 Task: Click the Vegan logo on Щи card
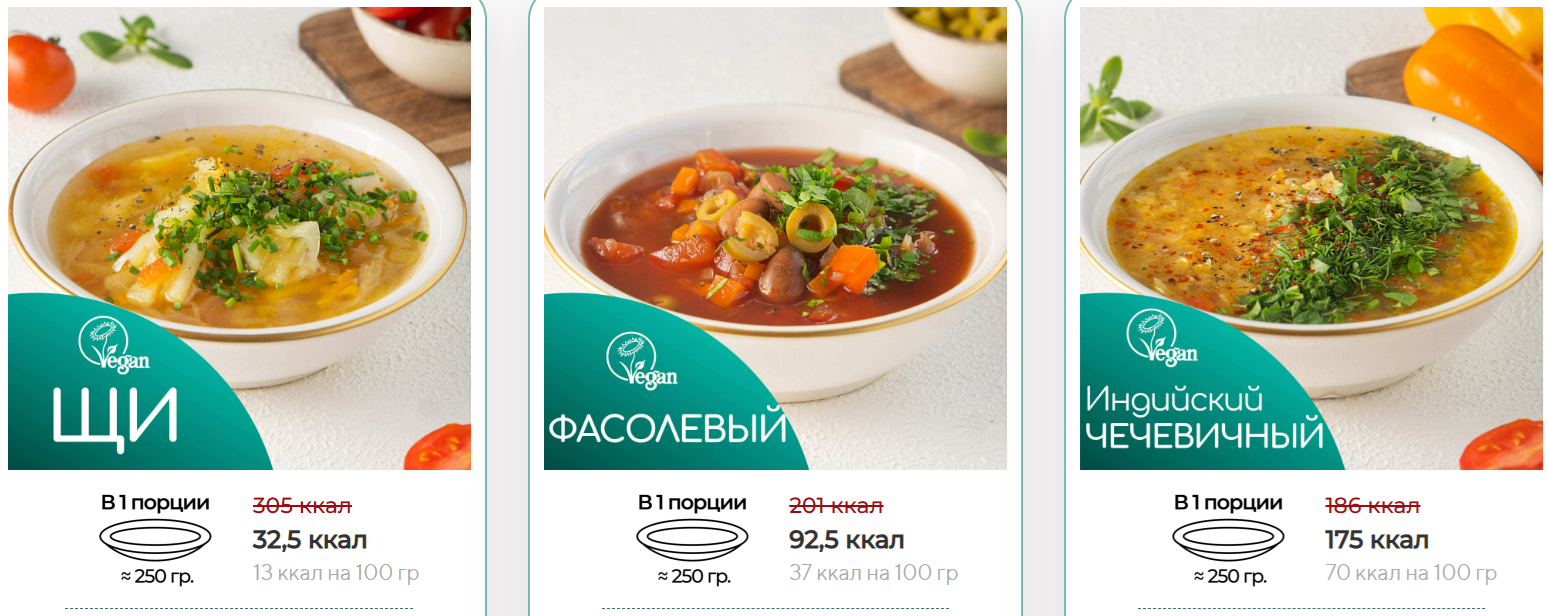114,344
